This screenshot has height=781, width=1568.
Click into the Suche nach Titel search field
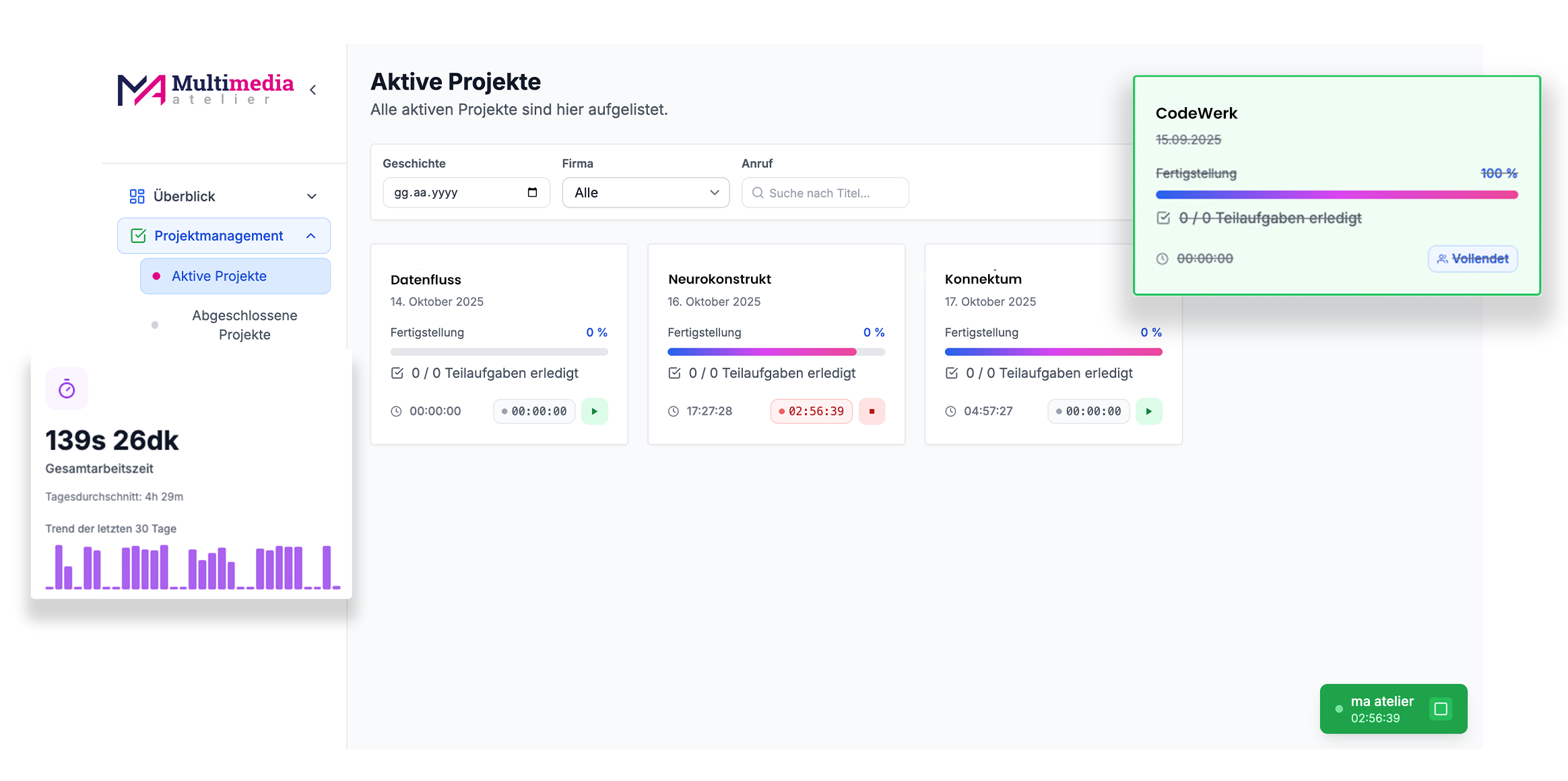tap(835, 193)
